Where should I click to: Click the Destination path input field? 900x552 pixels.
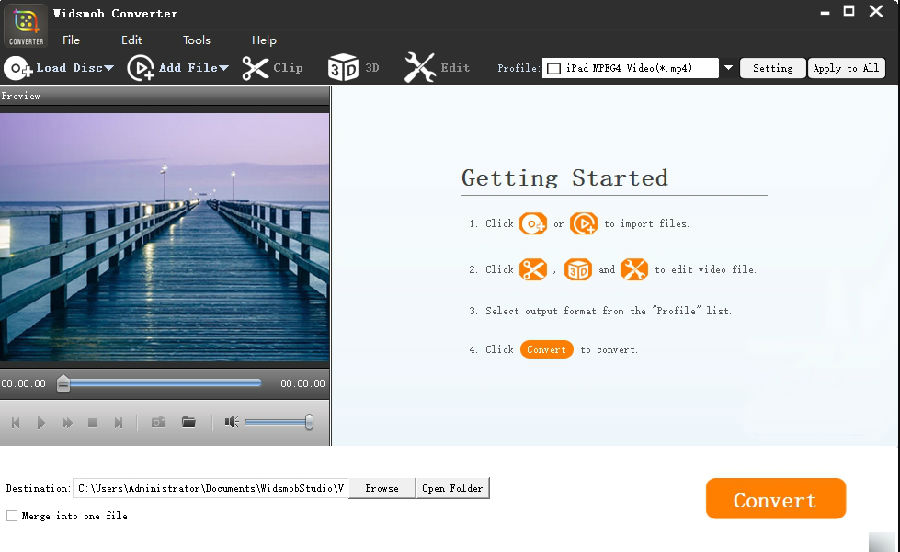[210, 488]
